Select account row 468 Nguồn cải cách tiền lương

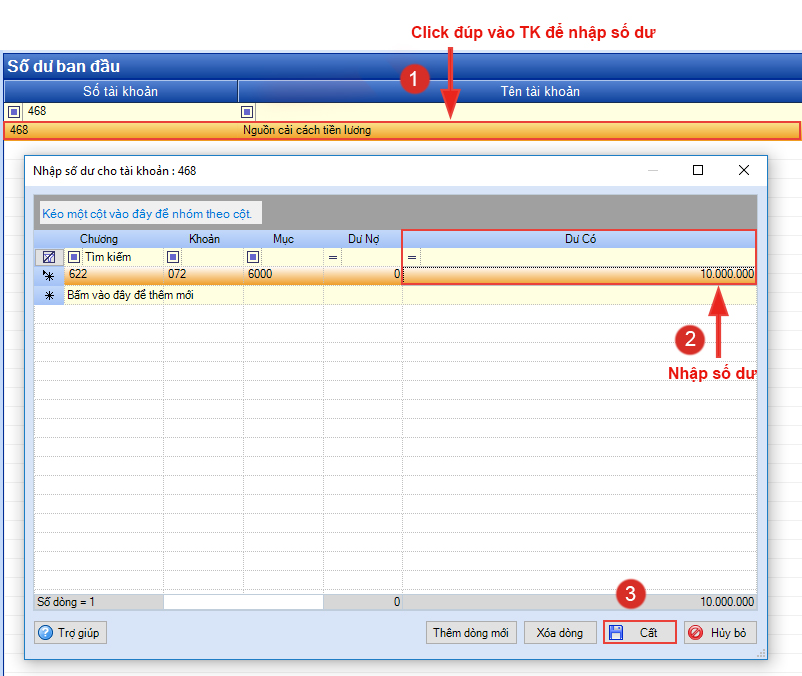(x=400, y=130)
